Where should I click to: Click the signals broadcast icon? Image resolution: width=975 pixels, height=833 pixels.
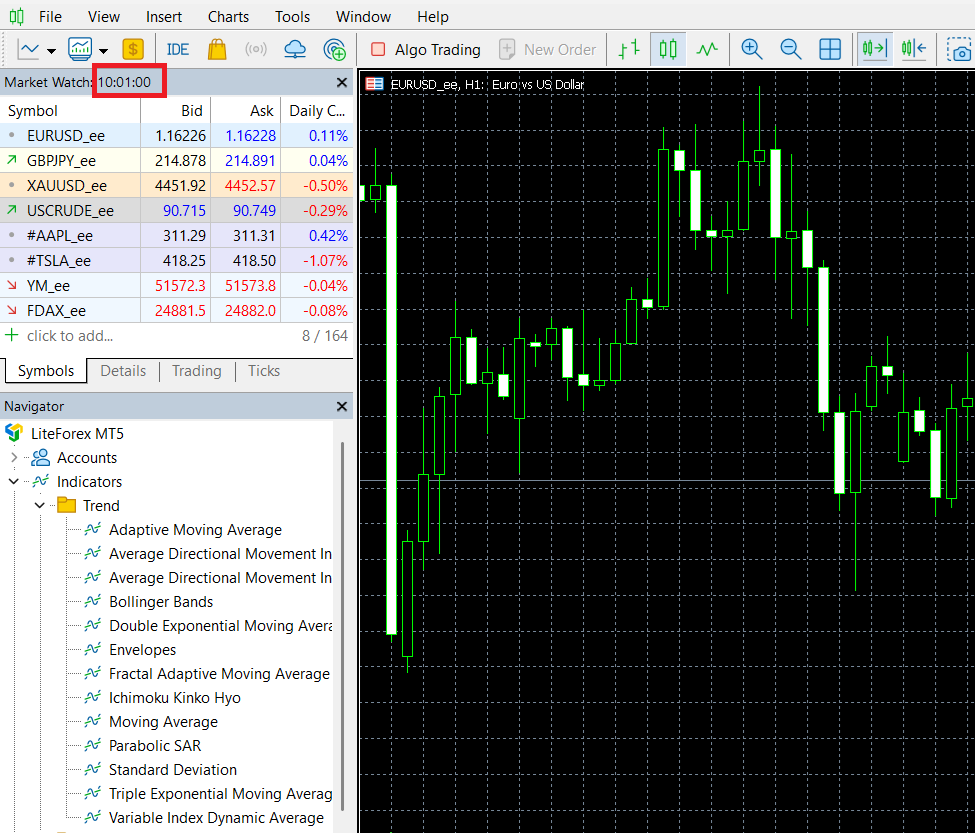[x=256, y=49]
